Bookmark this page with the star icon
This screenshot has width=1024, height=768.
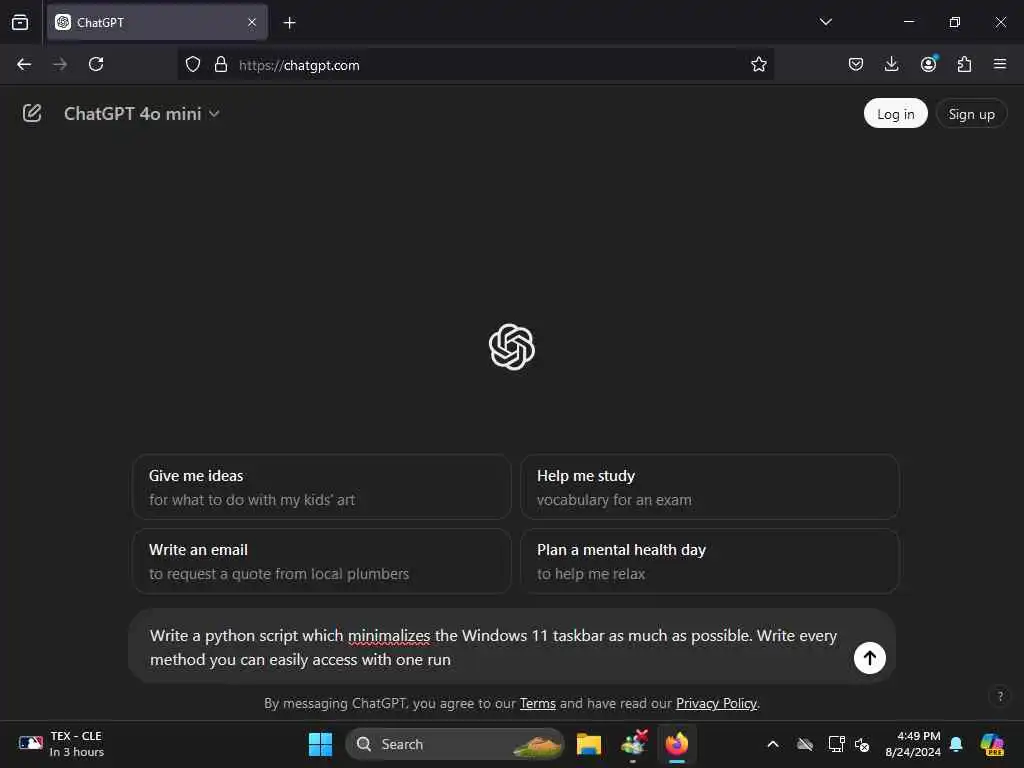758,64
